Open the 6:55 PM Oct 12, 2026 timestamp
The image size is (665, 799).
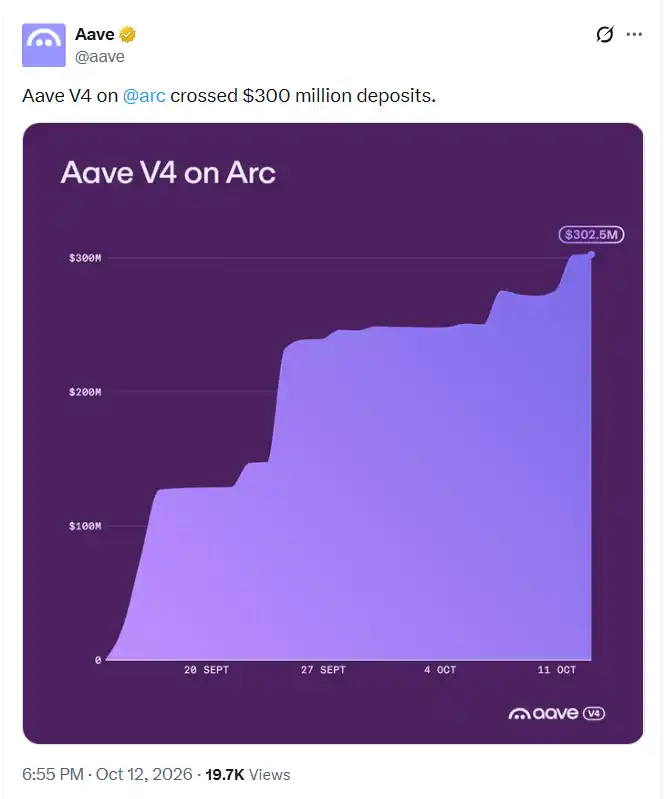coord(107,774)
